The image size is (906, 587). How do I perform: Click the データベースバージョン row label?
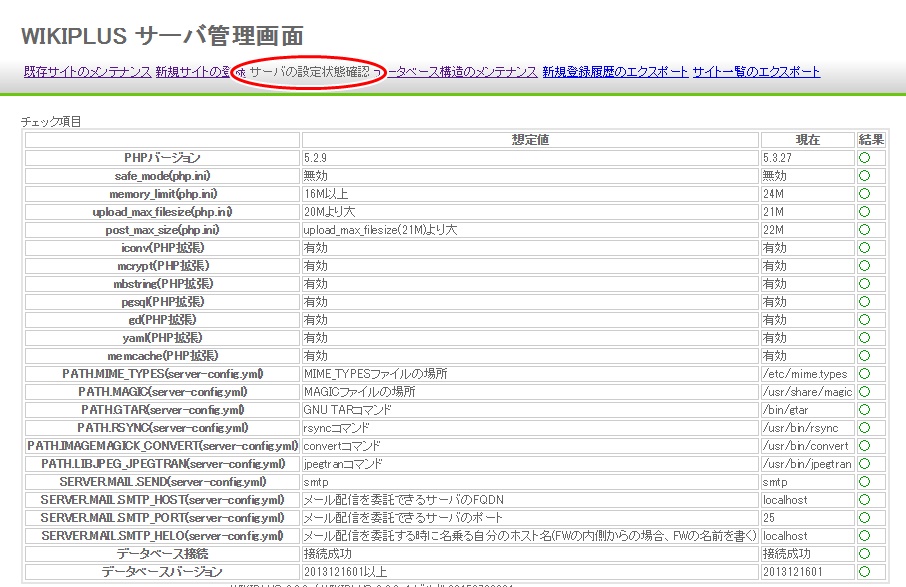tap(162, 572)
